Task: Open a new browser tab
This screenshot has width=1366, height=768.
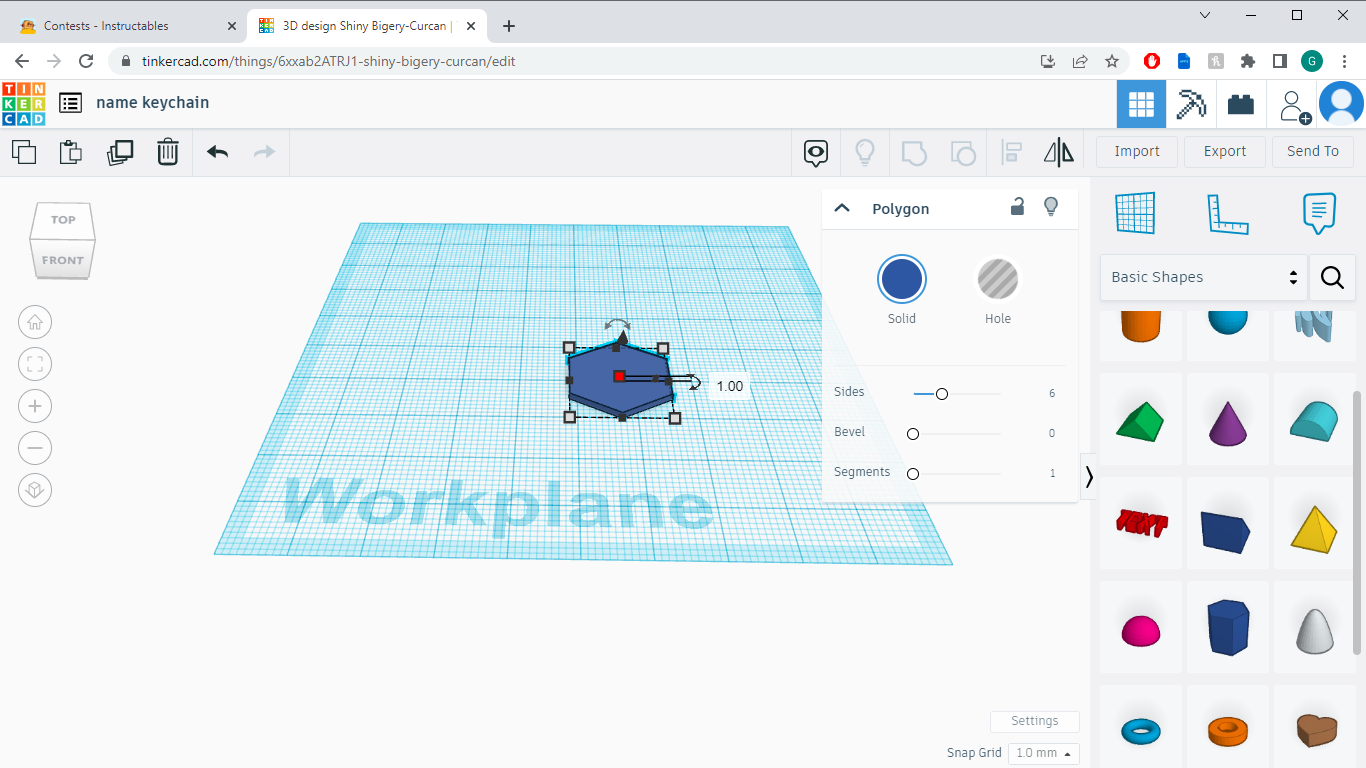Action: coord(509,26)
